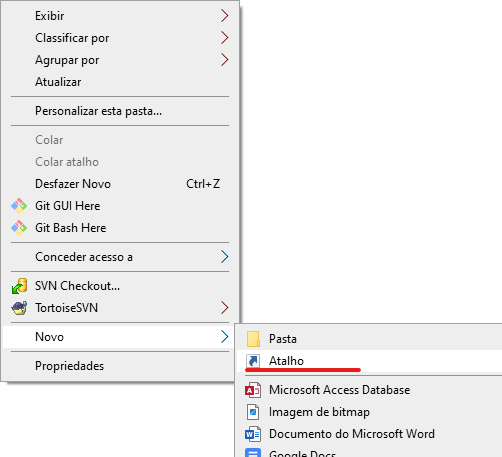Open the Novo submenu item

coord(118,337)
